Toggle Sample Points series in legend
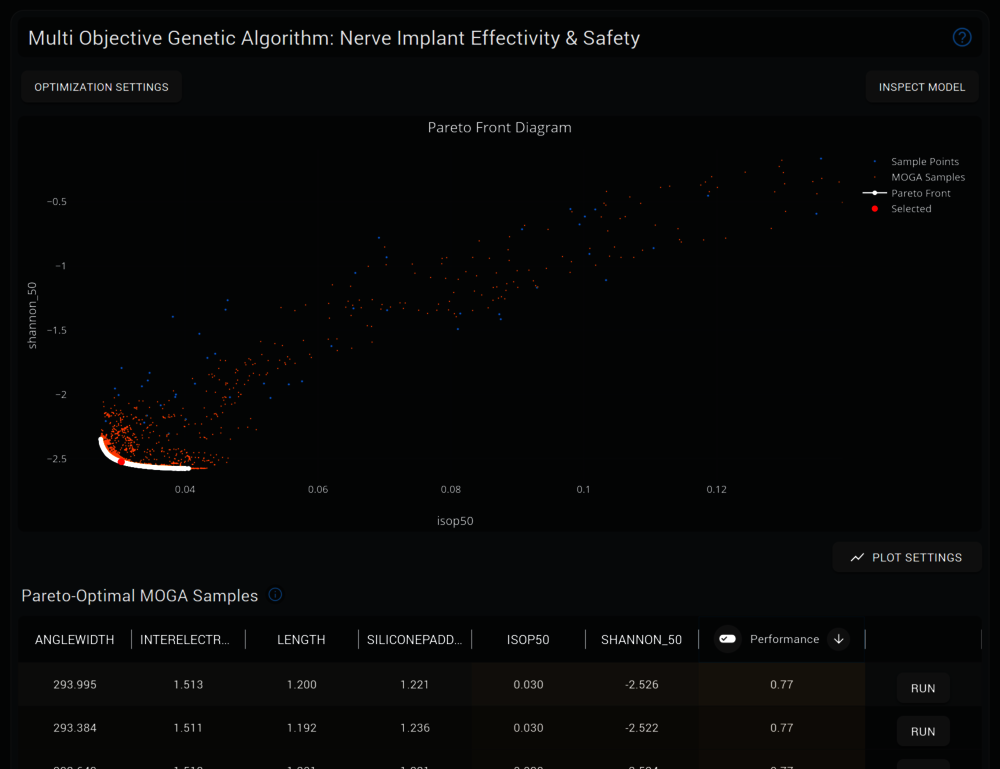This screenshot has width=1000, height=769. click(924, 161)
